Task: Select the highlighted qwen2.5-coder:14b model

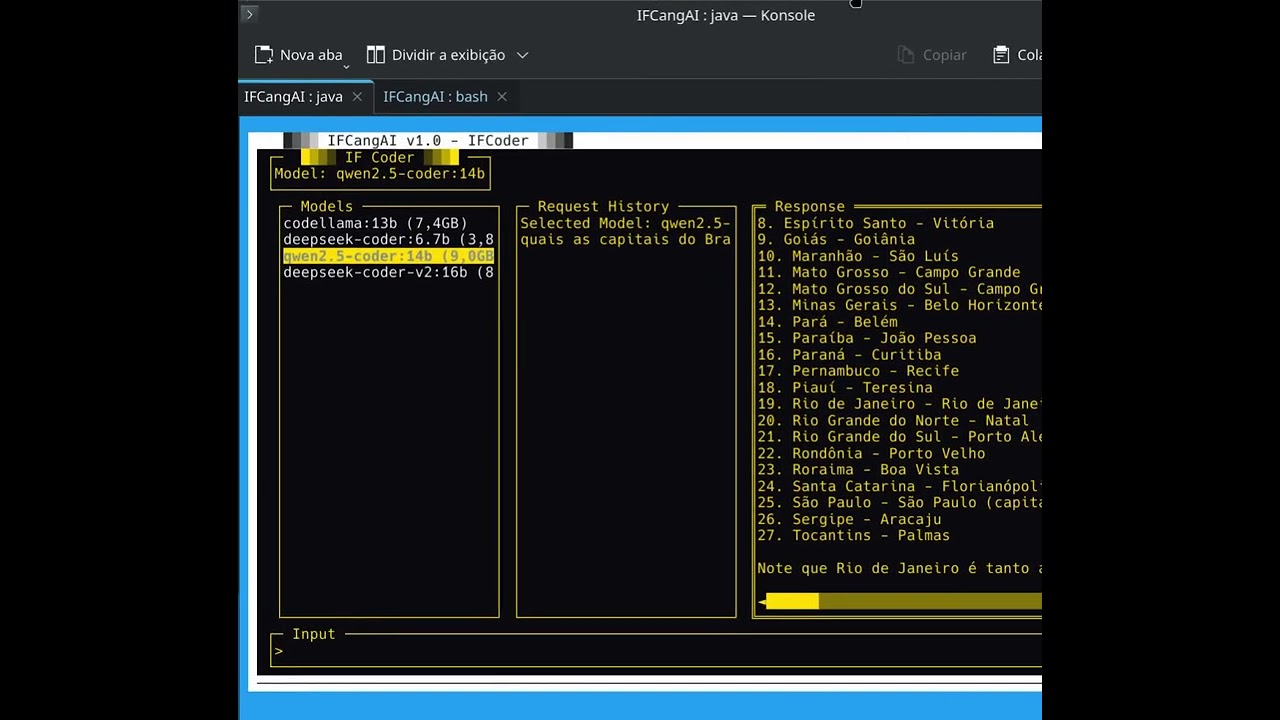Action: [389, 256]
